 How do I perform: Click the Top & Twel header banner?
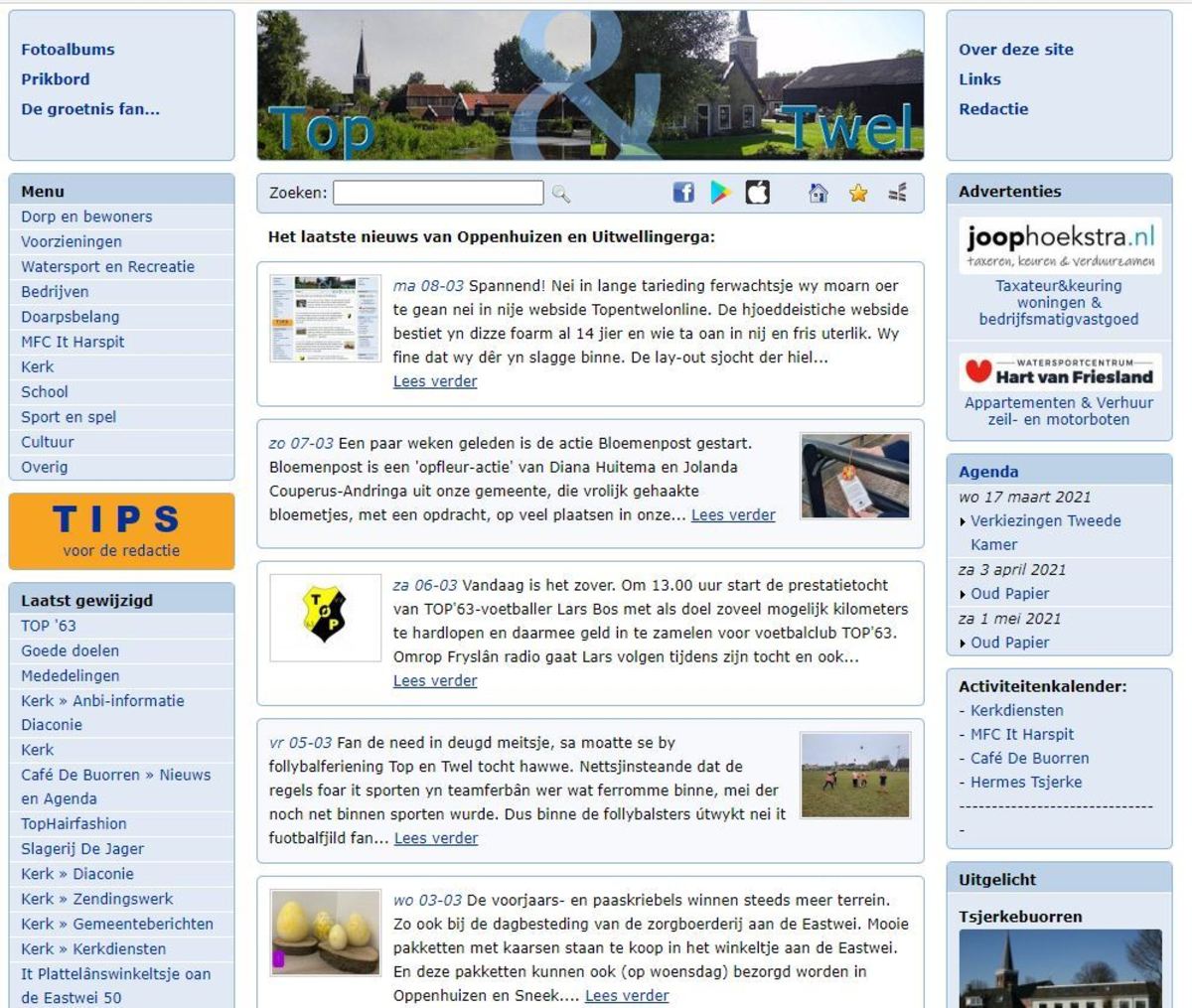[x=590, y=85]
